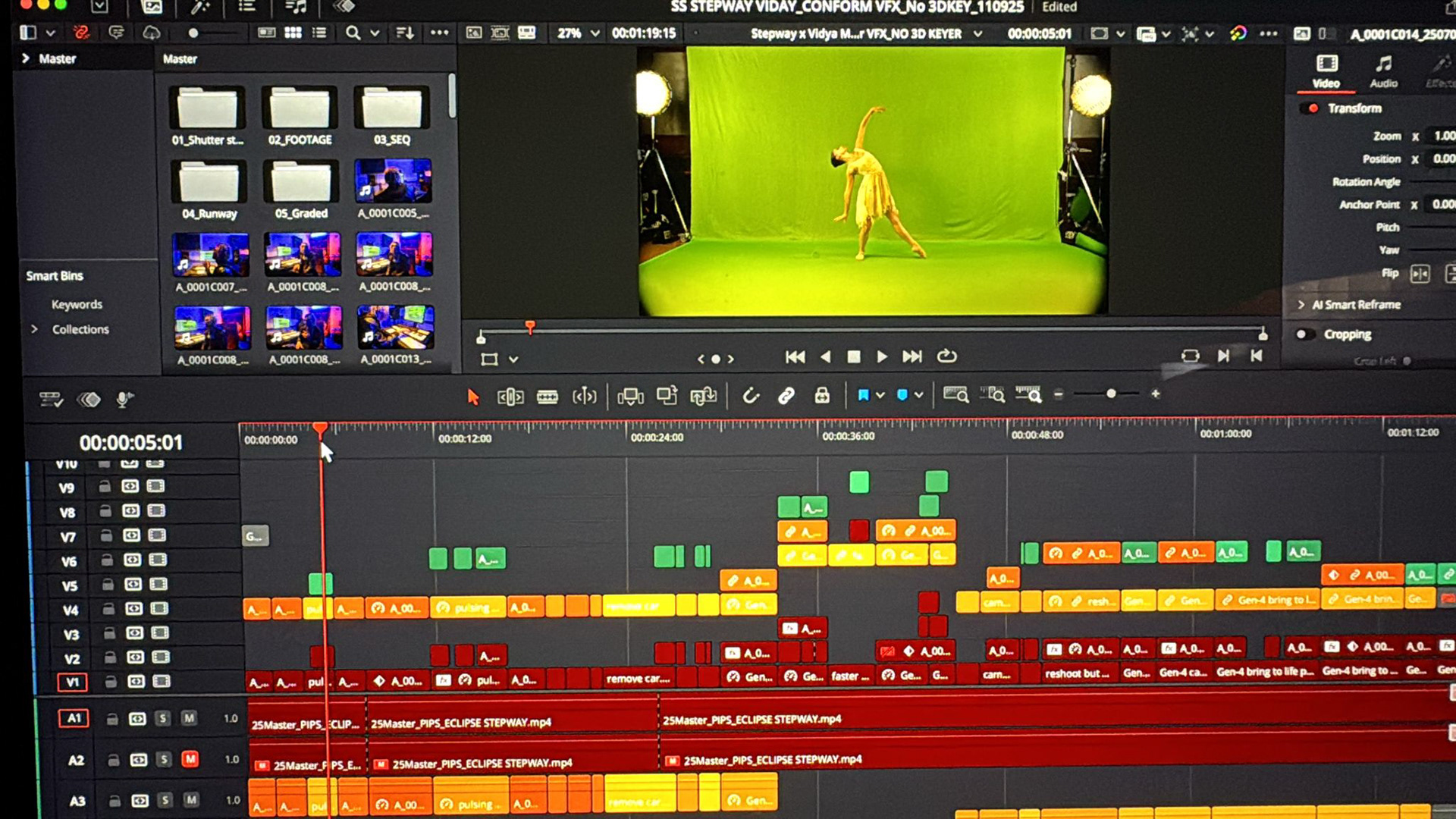Toggle timeline snapping magnet icon

[750, 396]
